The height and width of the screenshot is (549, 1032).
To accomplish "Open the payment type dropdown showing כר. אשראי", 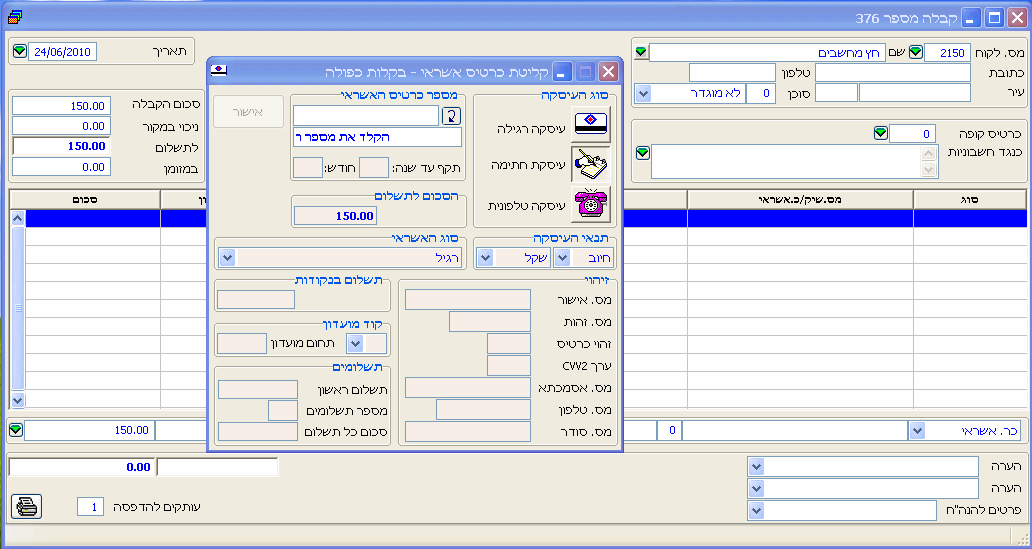I will coord(917,431).
